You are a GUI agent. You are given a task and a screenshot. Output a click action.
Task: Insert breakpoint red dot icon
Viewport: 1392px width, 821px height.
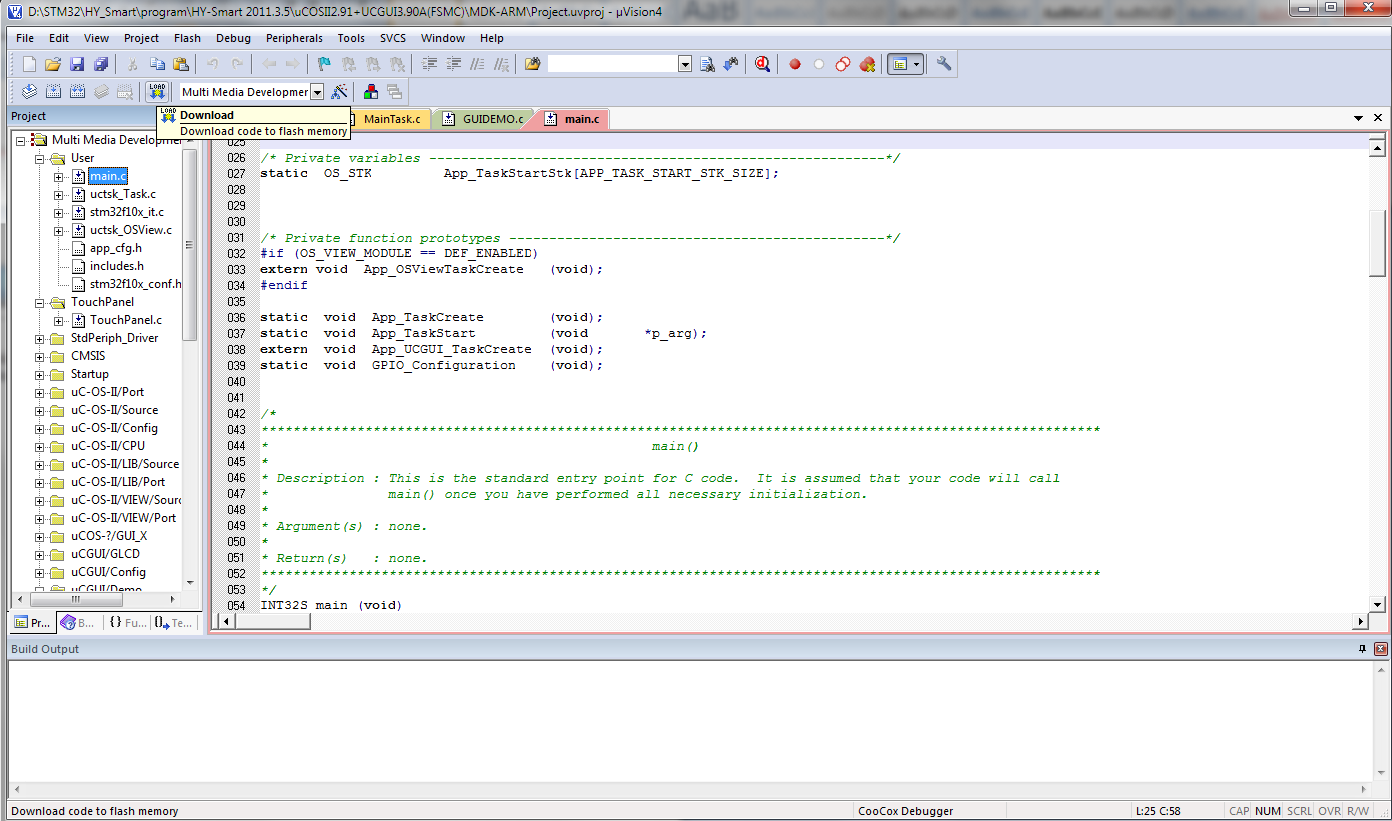[795, 64]
